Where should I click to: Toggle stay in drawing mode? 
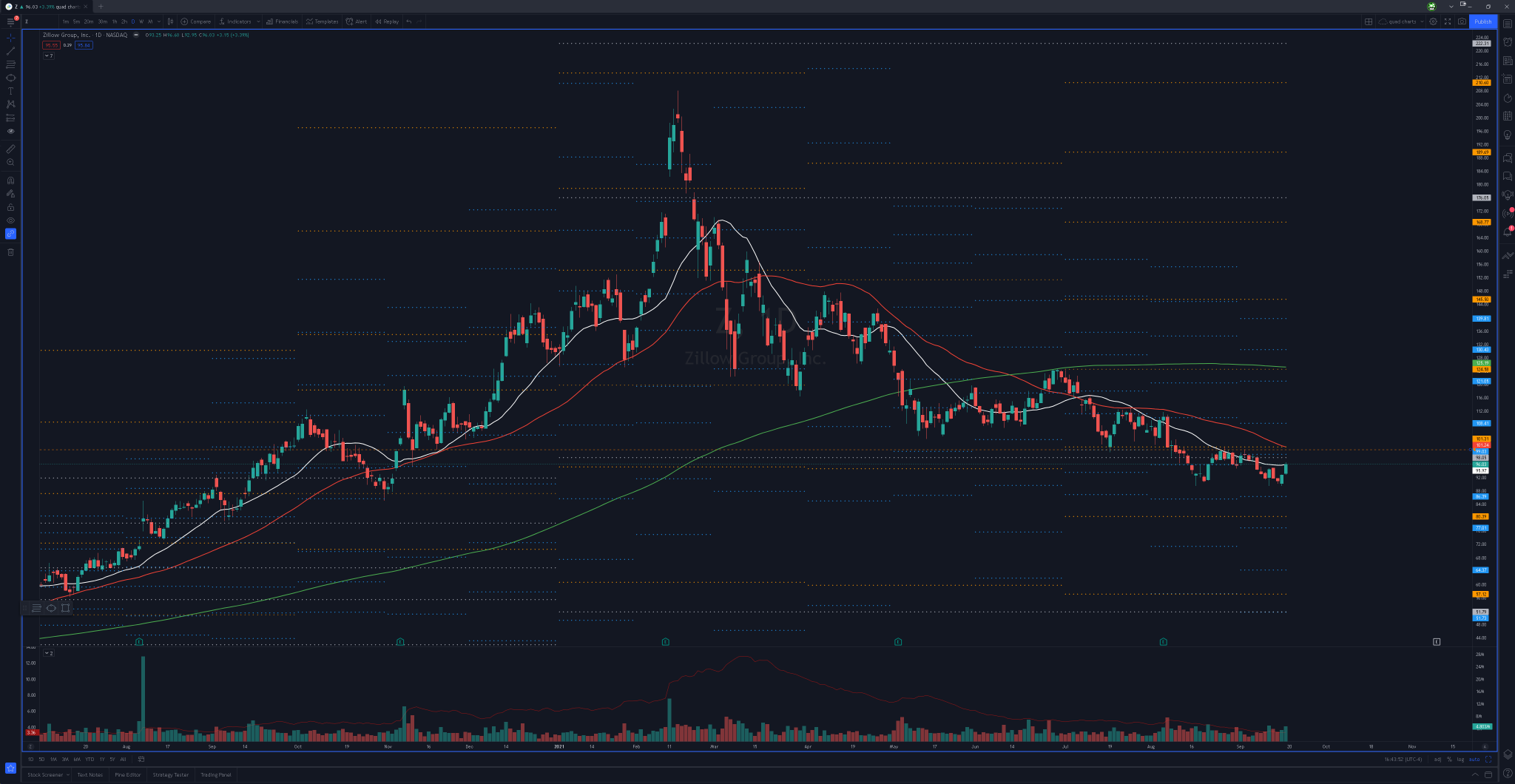(x=10, y=194)
